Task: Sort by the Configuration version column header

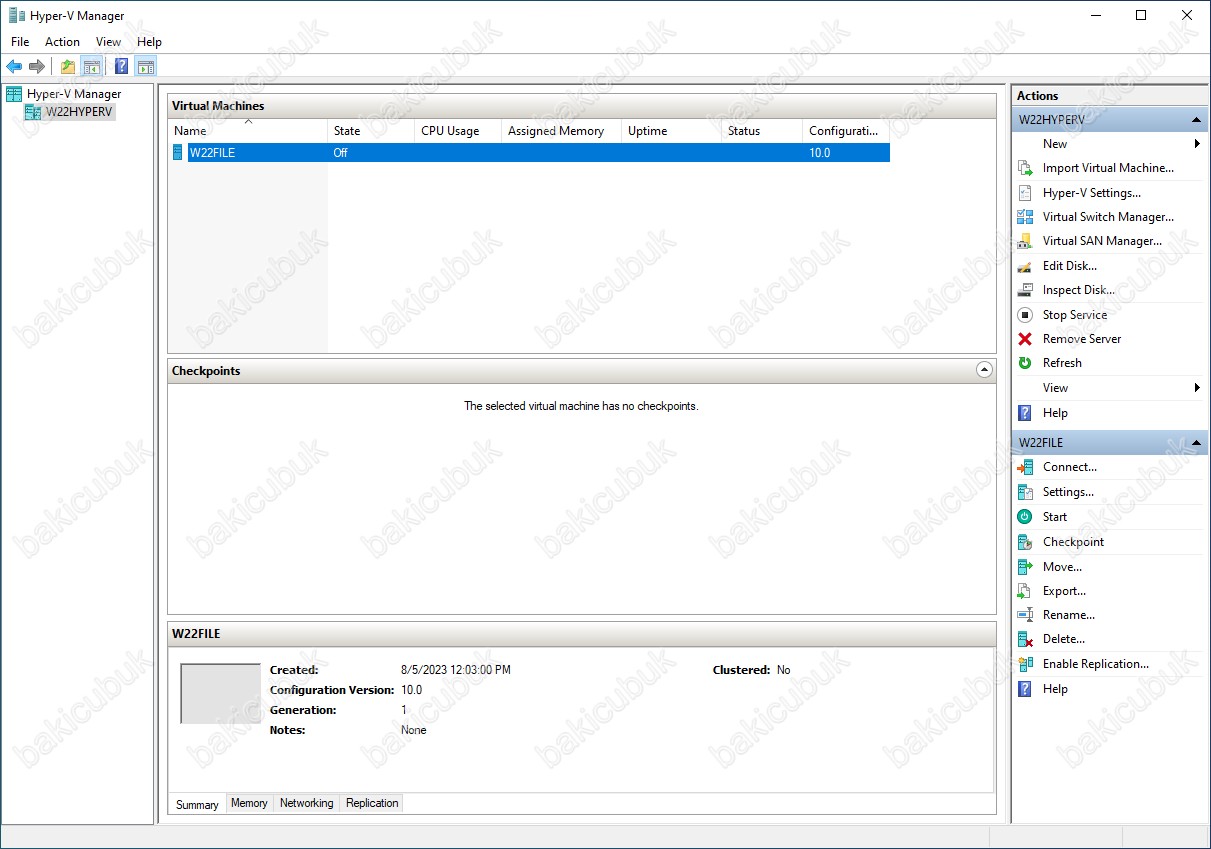Action: 845,131
